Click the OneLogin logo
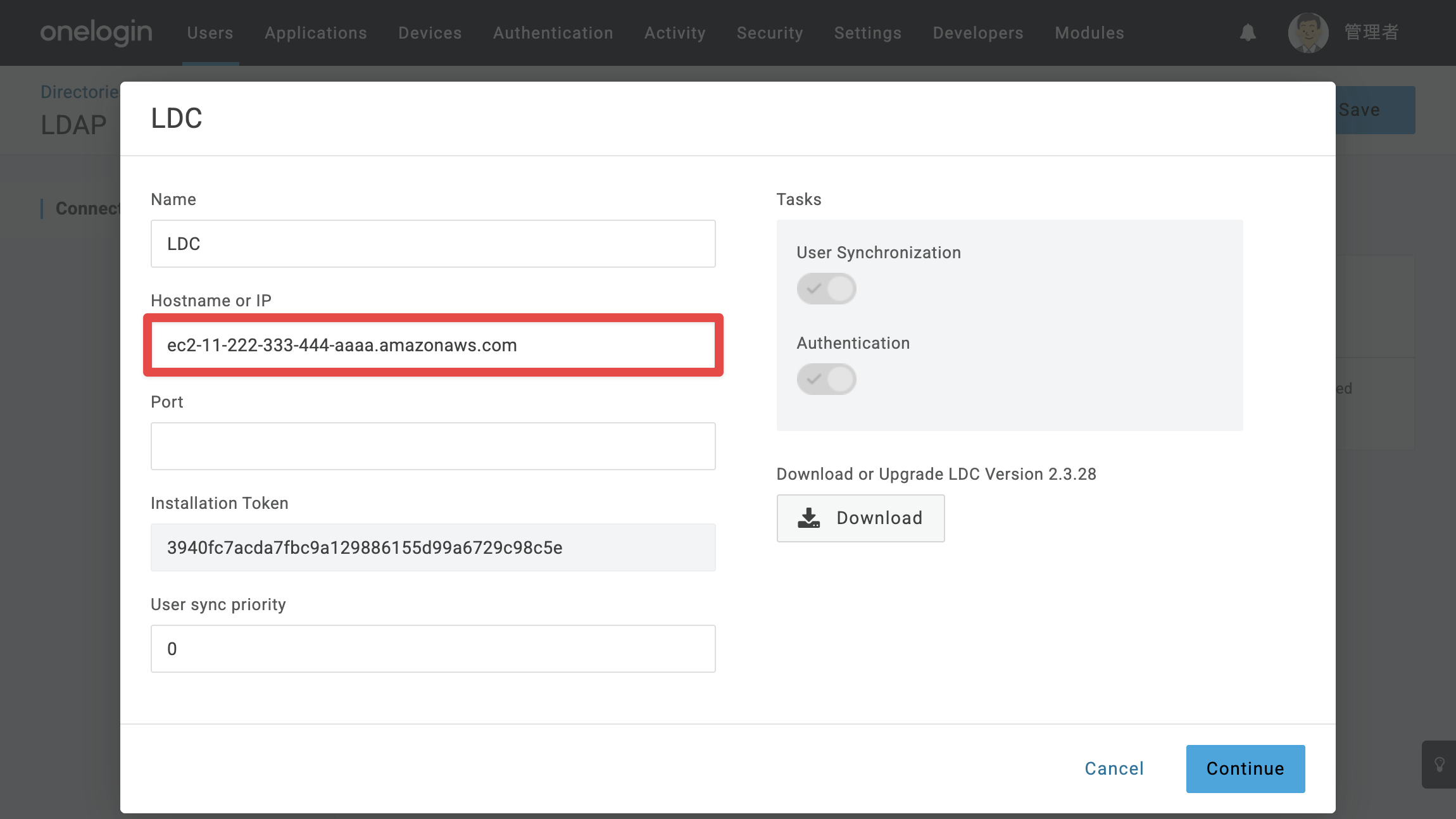This screenshot has width=1456, height=819. click(96, 32)
